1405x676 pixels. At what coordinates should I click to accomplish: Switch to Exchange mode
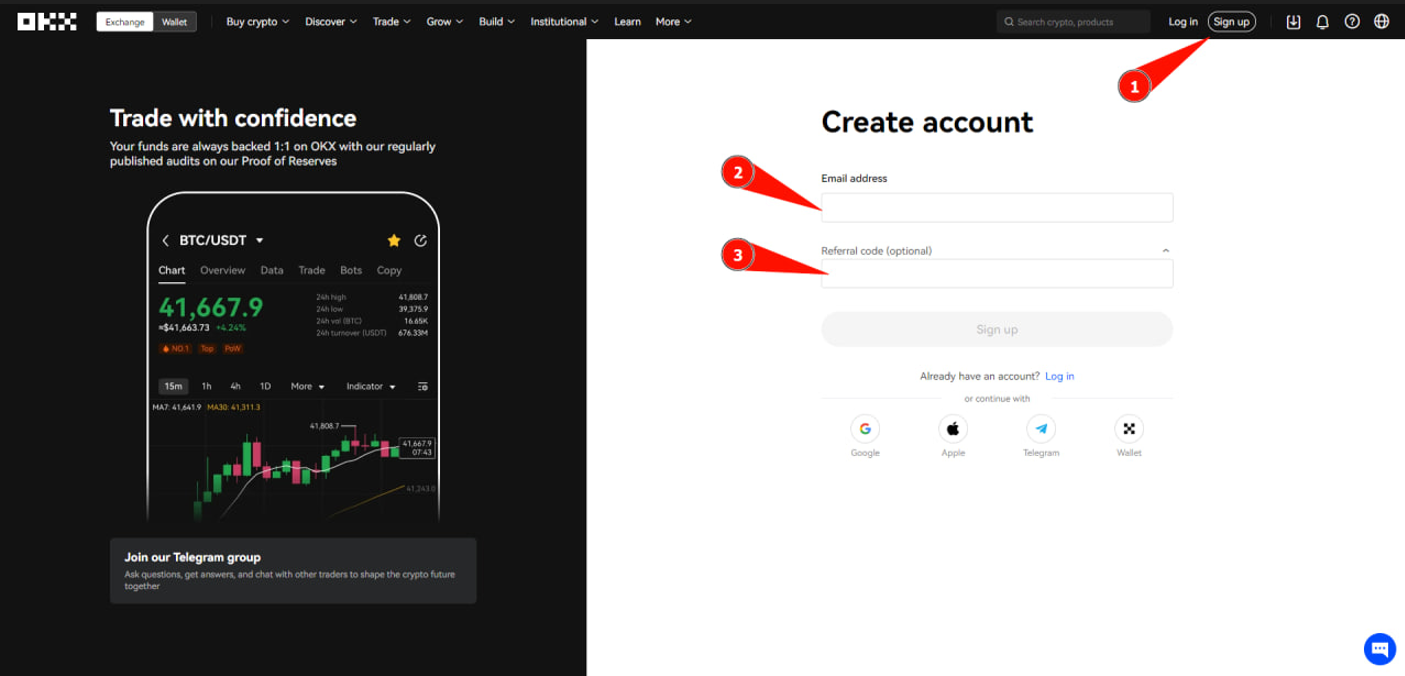(124, 20)
